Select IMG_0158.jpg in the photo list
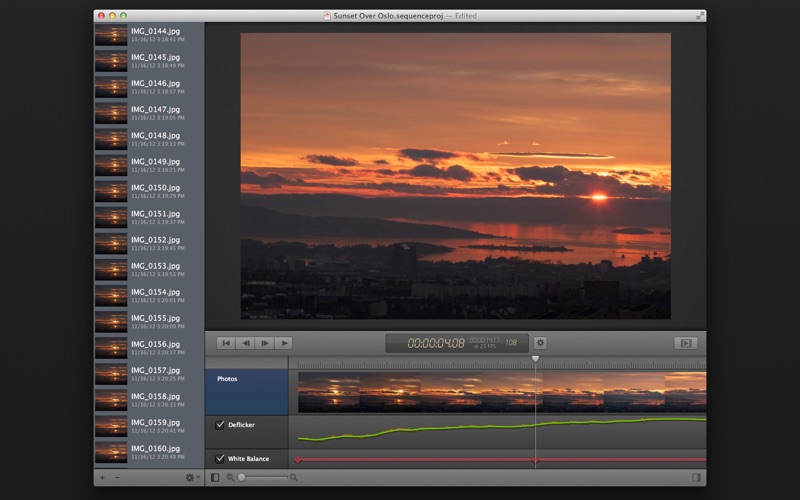 coord(149,399)
